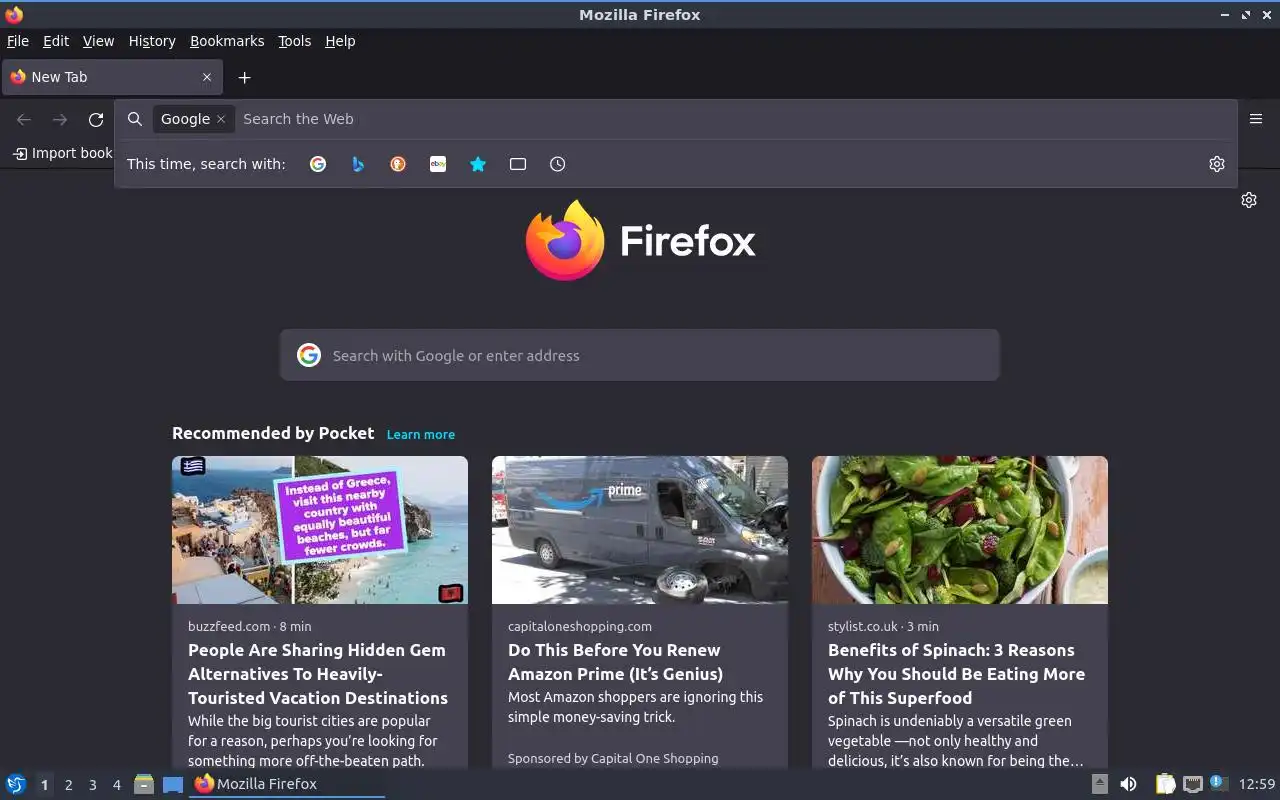Search in Bookmarks via star icon
This screenshot has width=1280, height=800.
tap(478, 164)
